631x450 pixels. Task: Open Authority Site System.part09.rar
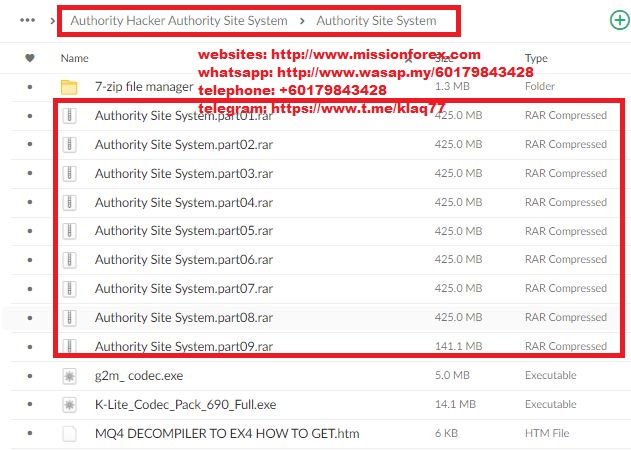[x=184, y=347]
